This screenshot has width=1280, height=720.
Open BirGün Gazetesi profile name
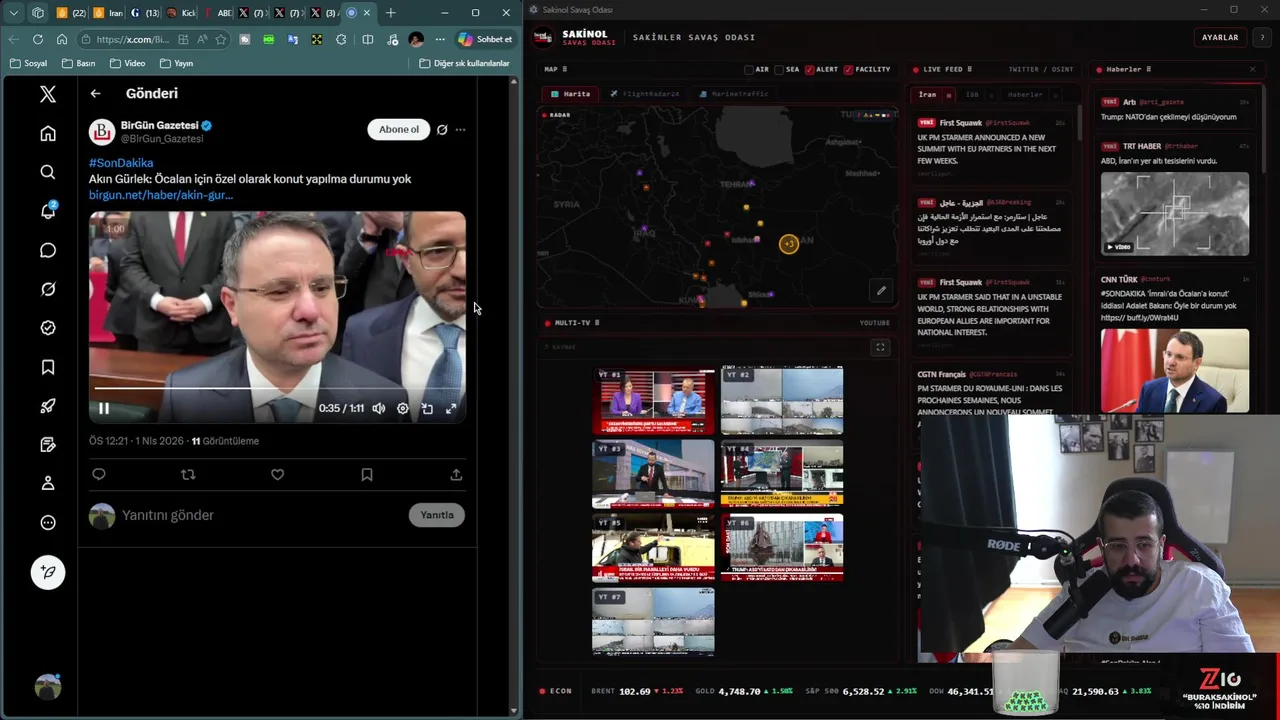click(x=160, y=125)
